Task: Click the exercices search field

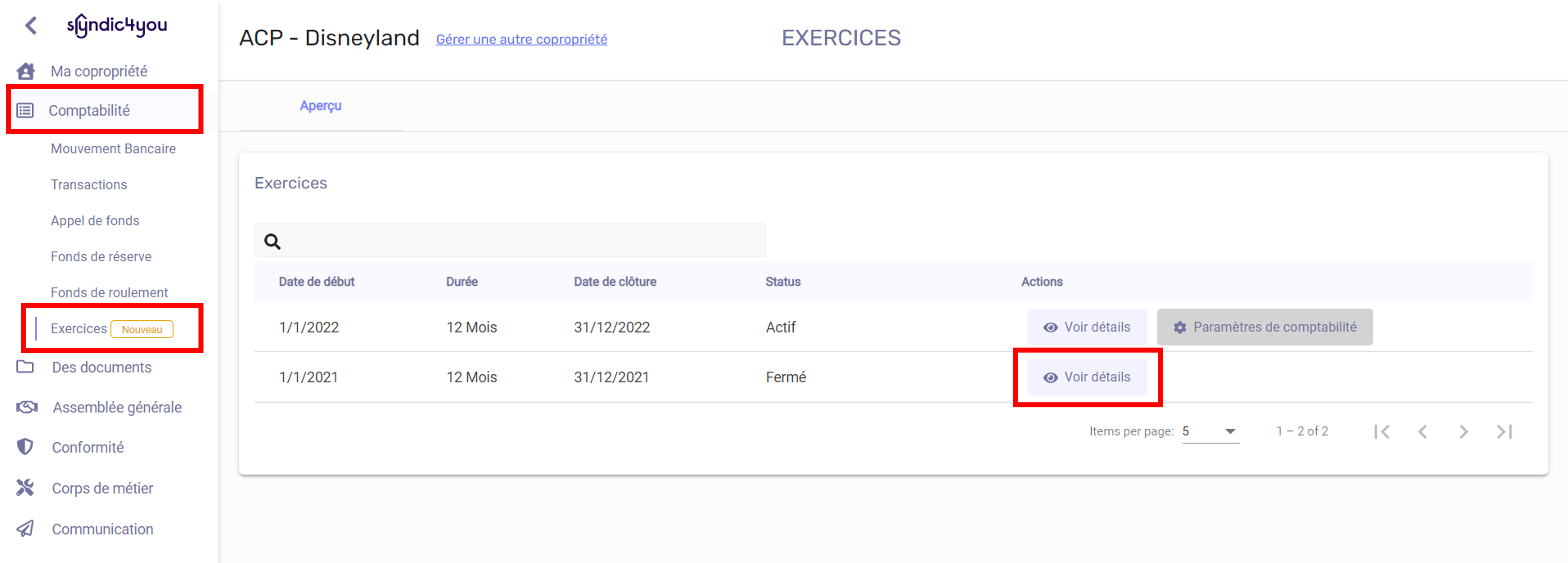Action: pos(510,240)
